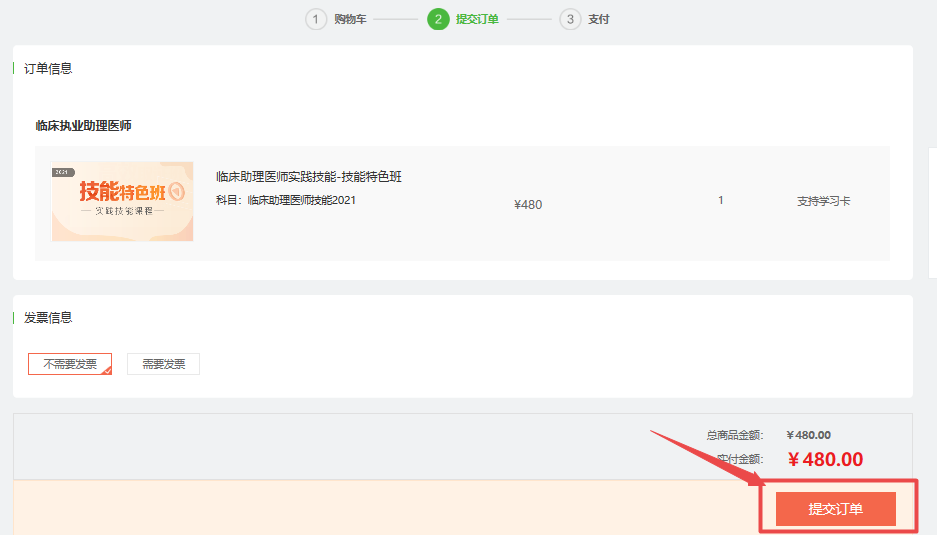The image size is (937, 535).
Task: Click the selected checkmark corner on 不需要发票
Action: 106,369
